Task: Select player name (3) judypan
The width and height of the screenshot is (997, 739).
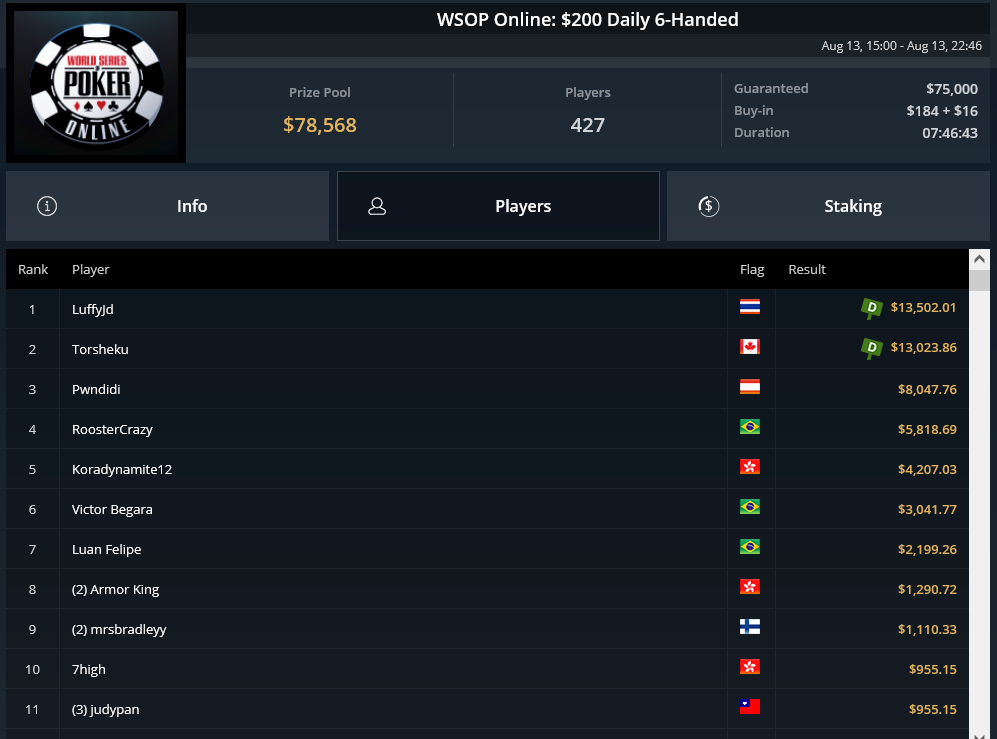Action: 106,710
